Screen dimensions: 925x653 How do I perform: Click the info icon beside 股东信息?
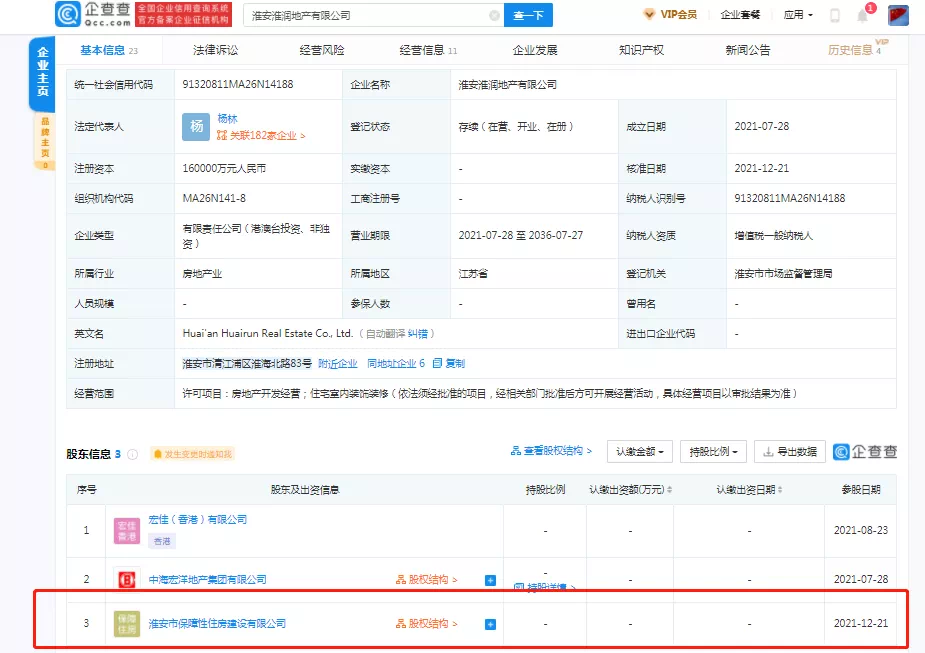pos(133,453)
